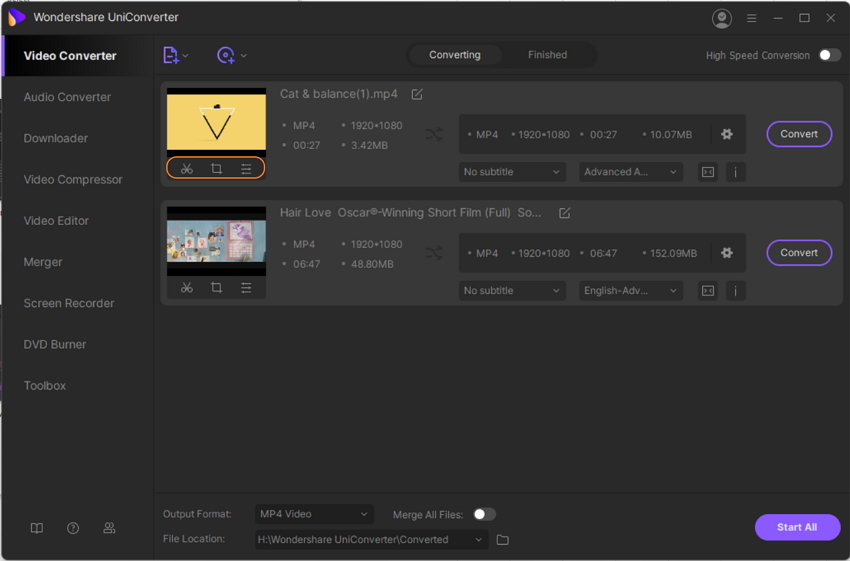The height and width of the screenshot is (561, 850).
Task: Crop the Hair Love video
Action: (216, 287)
